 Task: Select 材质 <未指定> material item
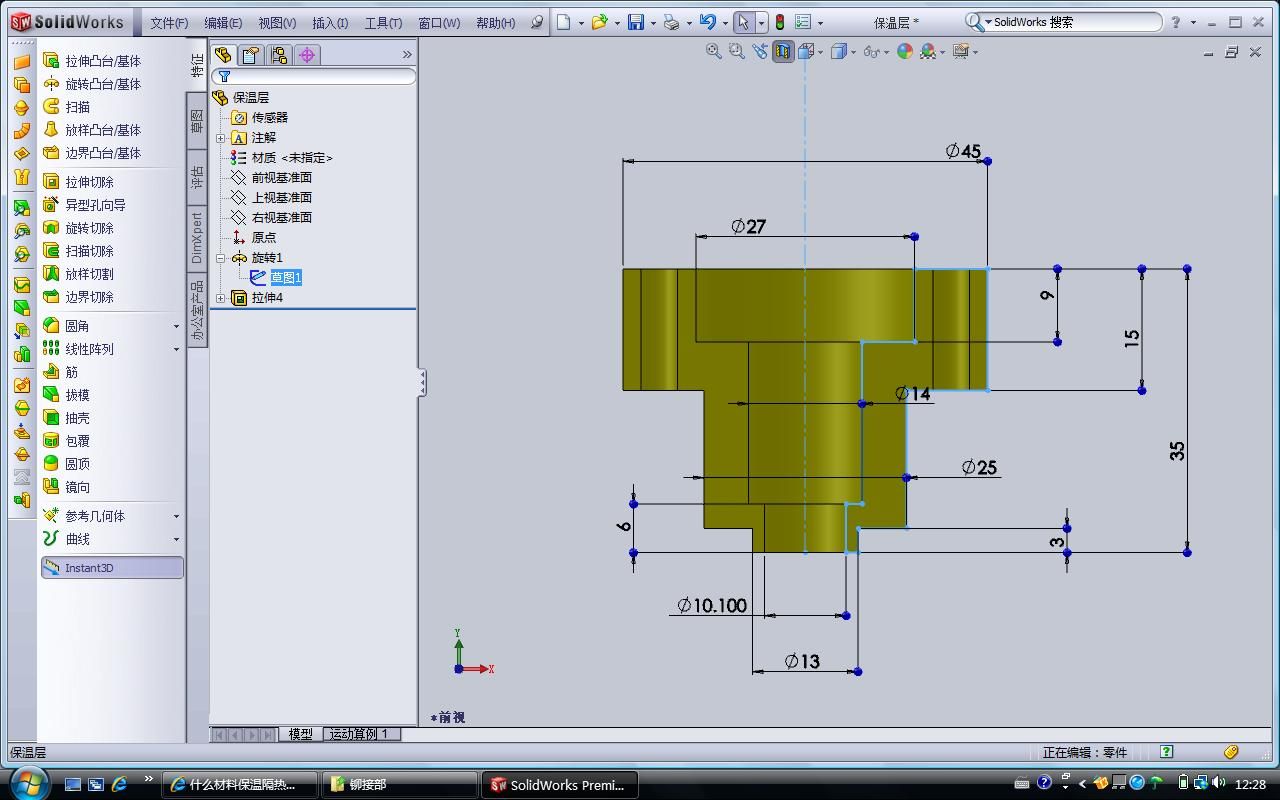[x=292, y=158]
